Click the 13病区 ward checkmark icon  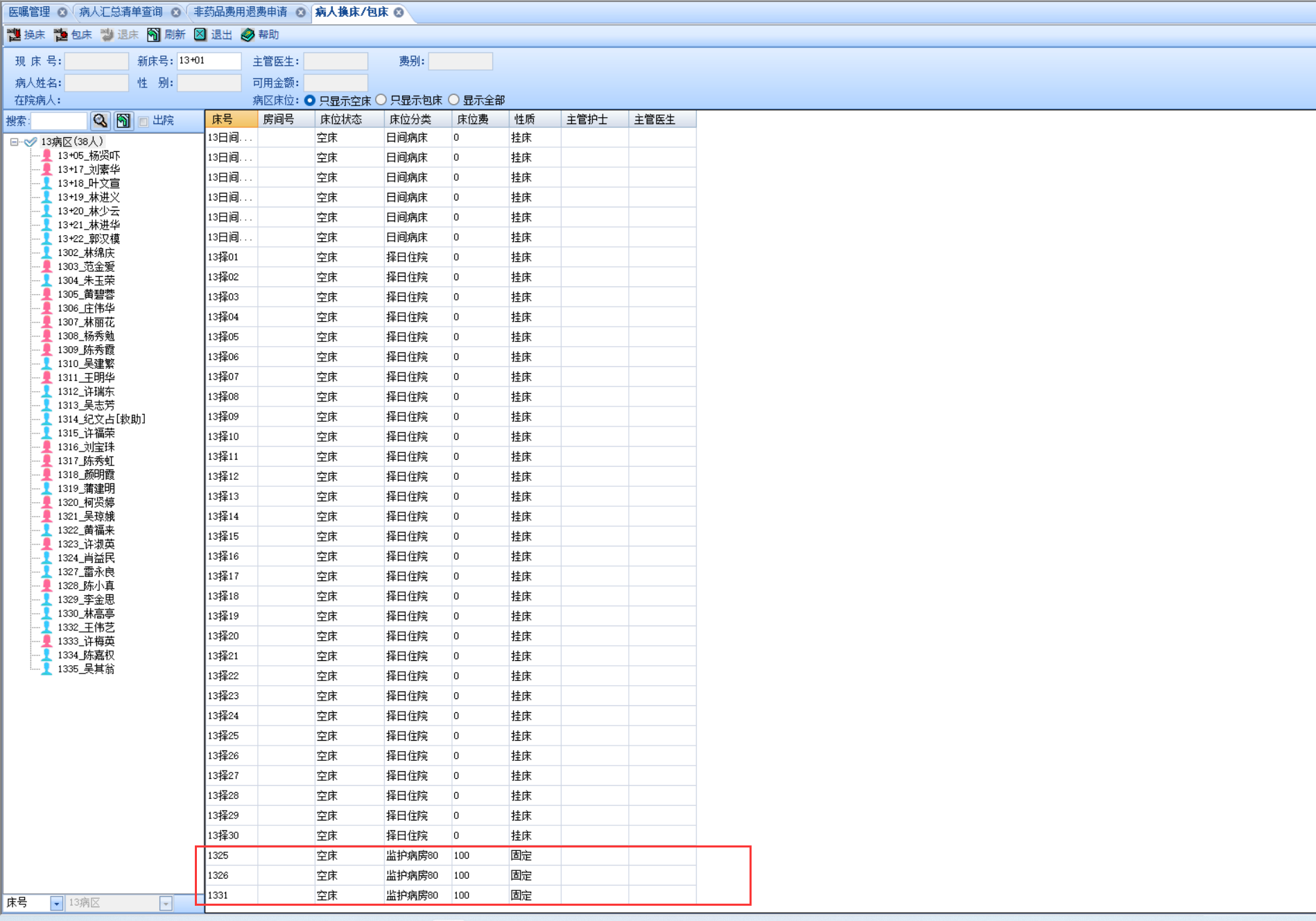[x=31, y=141]
